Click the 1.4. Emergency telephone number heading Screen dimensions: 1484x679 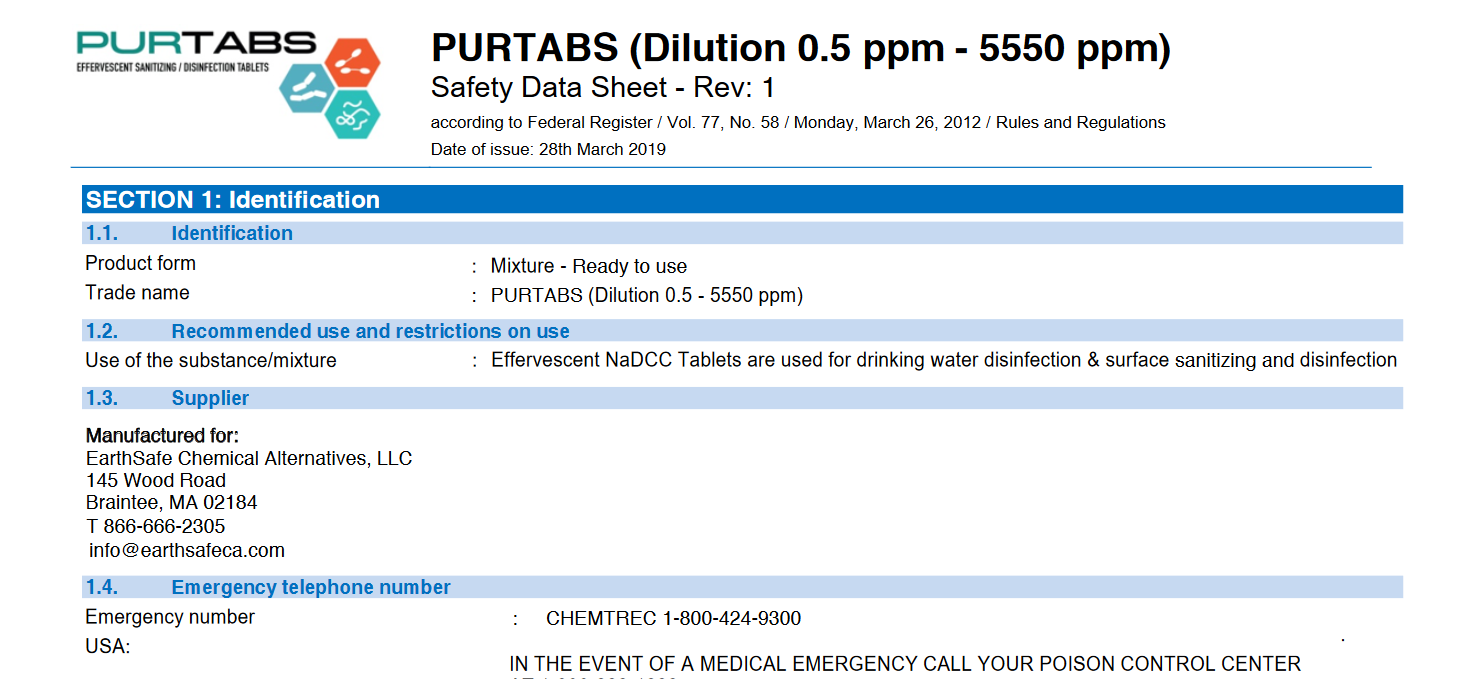[x=311, y=587]
